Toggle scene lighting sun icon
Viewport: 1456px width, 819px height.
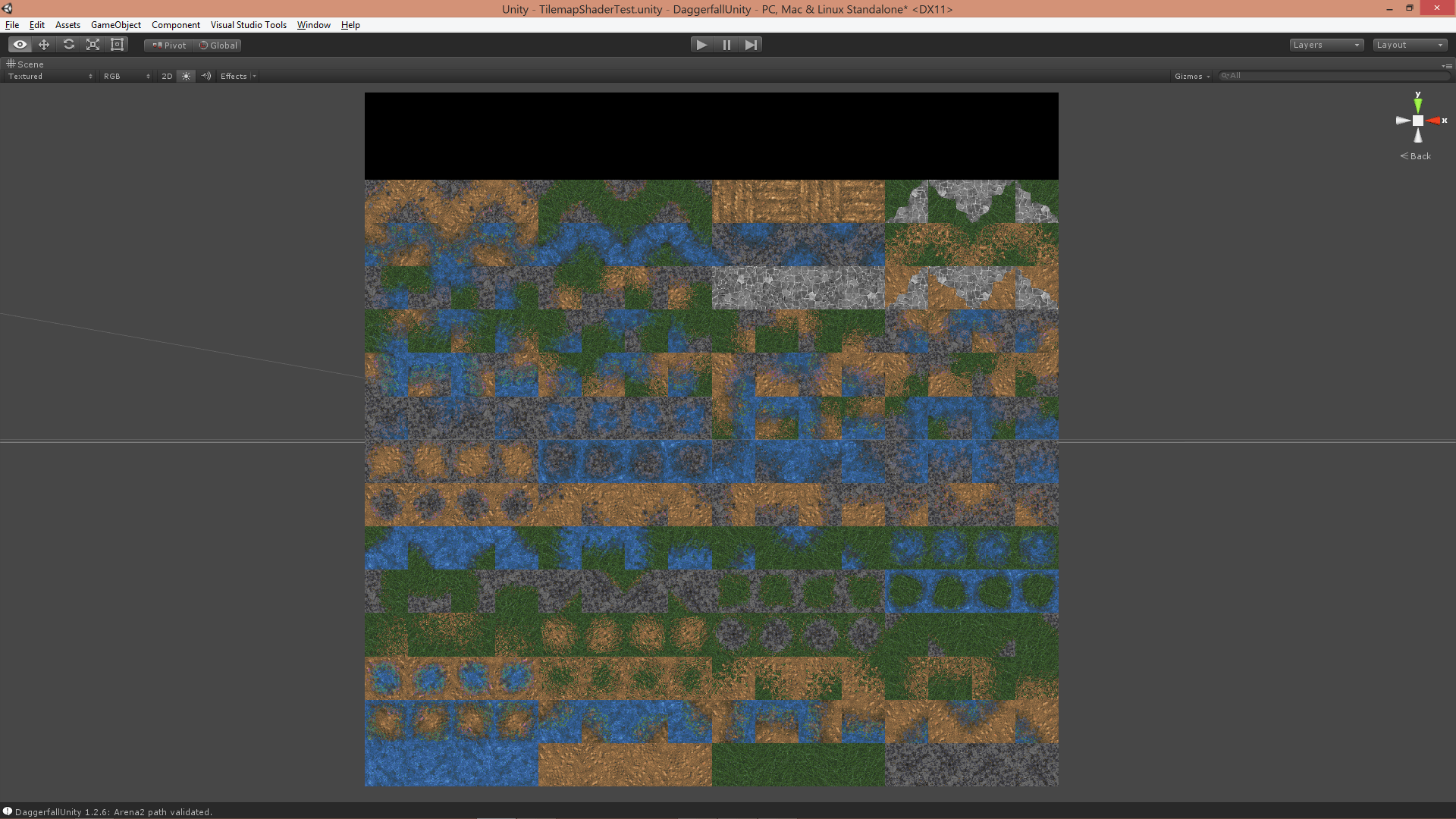pyautogui.click(x=186, y=76)
